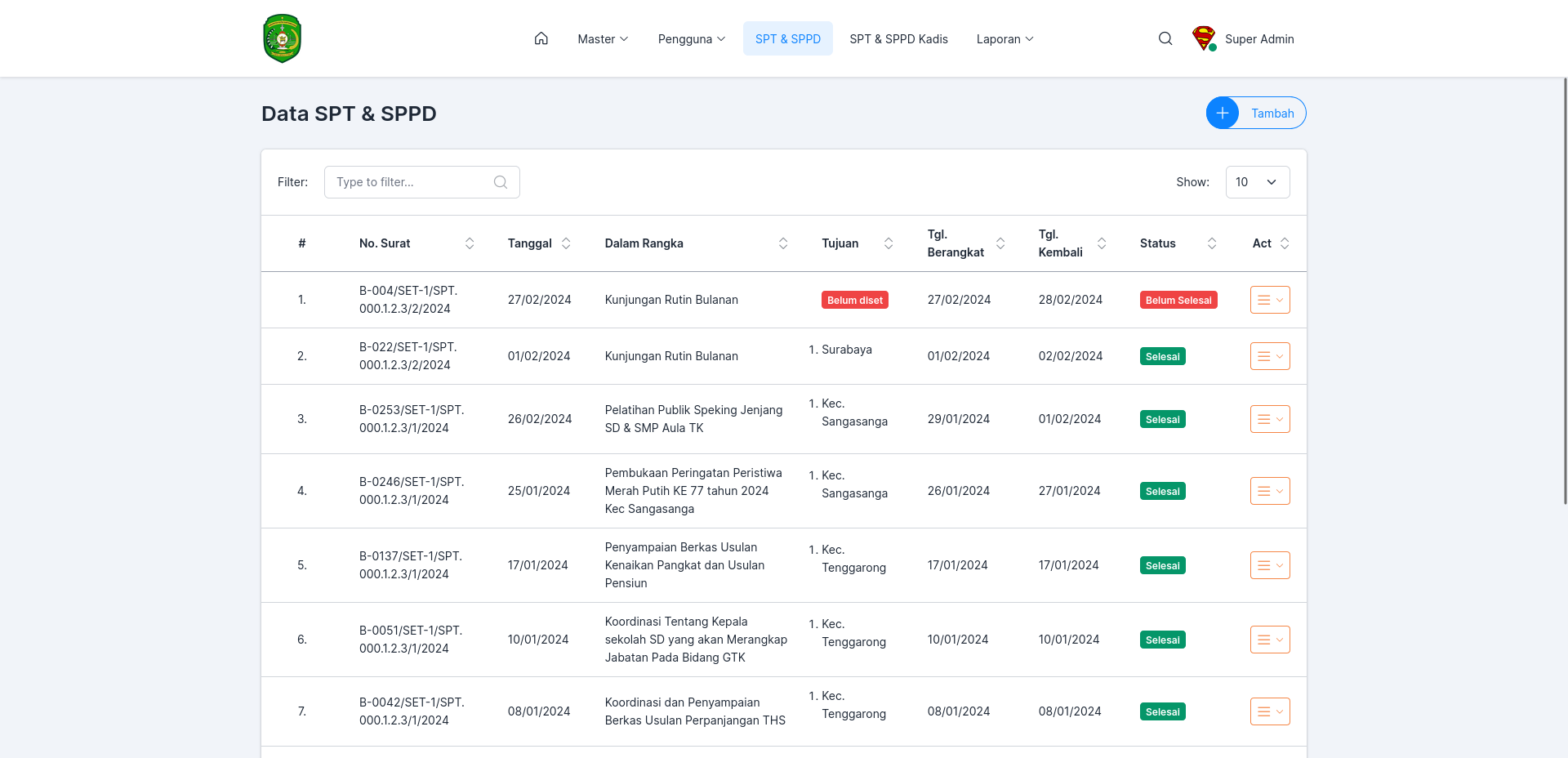Click the green shield logo
The image size is (1568, 758).
[283, 38]
